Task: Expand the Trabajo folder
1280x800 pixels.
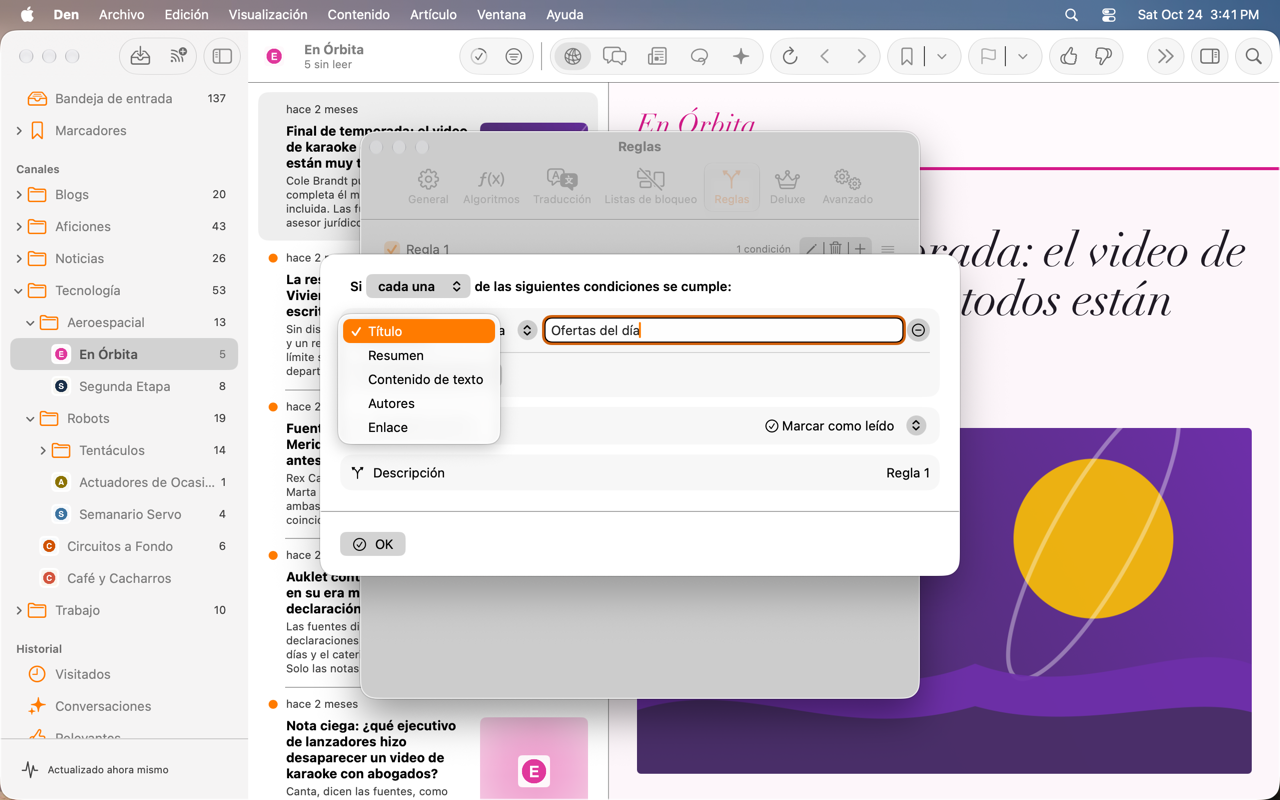Action: (x=19, y=611)
